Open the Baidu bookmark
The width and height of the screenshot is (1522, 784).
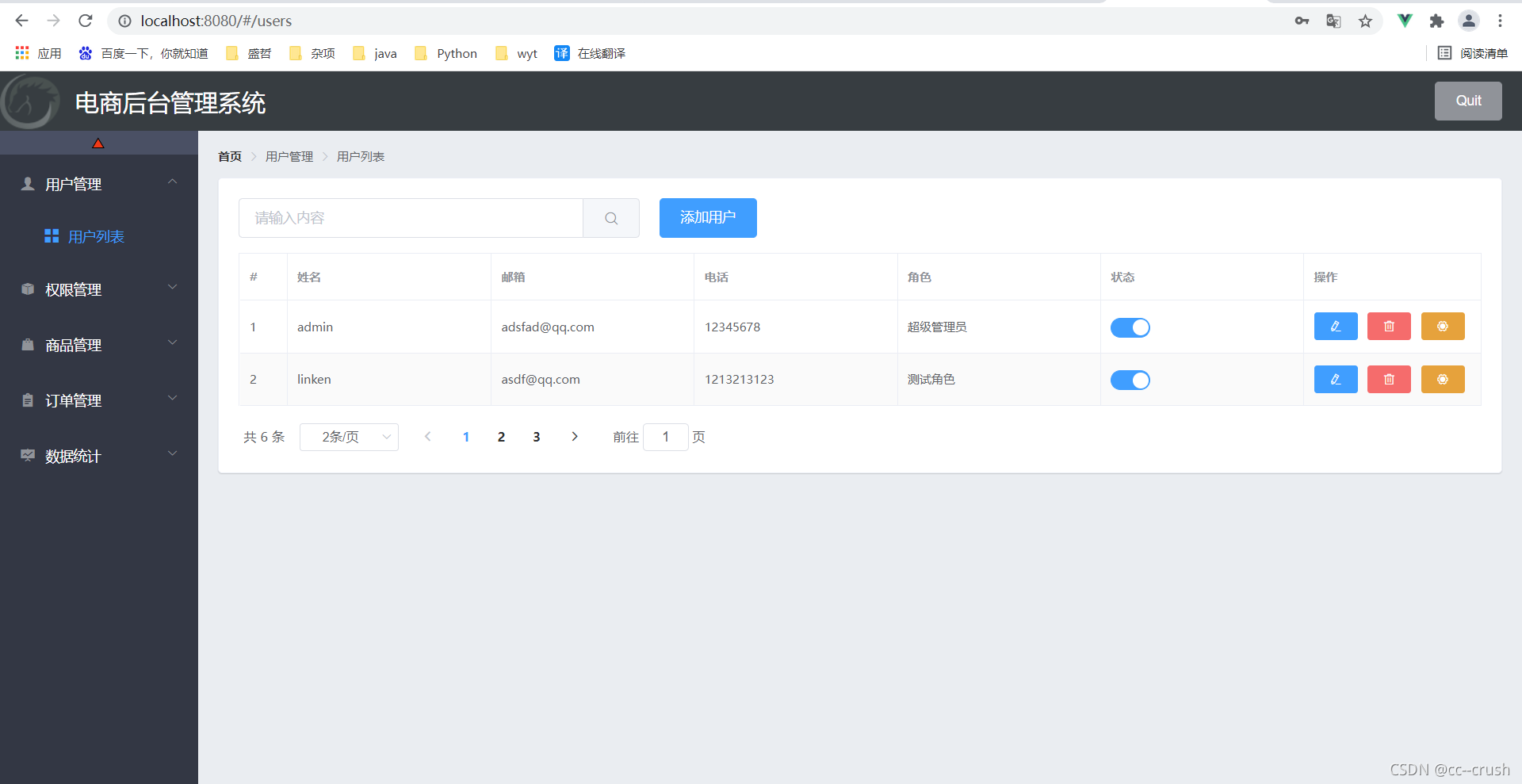click(143, 53)
